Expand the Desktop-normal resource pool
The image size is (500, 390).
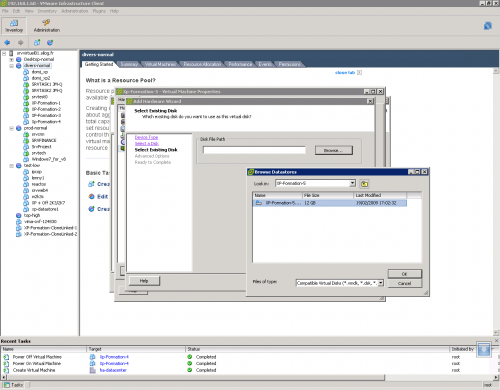11,59
